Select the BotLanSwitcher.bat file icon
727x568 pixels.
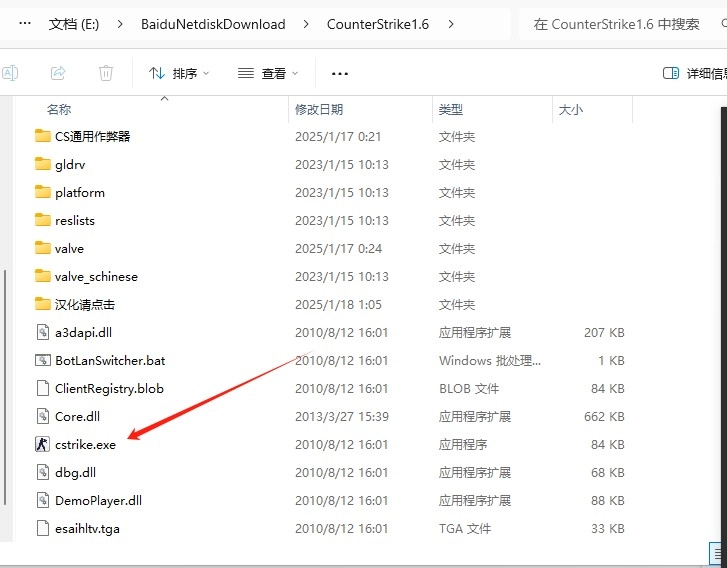43,360
